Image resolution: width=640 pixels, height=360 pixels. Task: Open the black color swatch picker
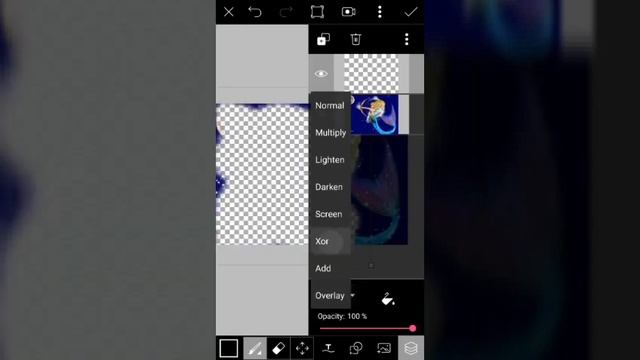click(x=229, y=348)
